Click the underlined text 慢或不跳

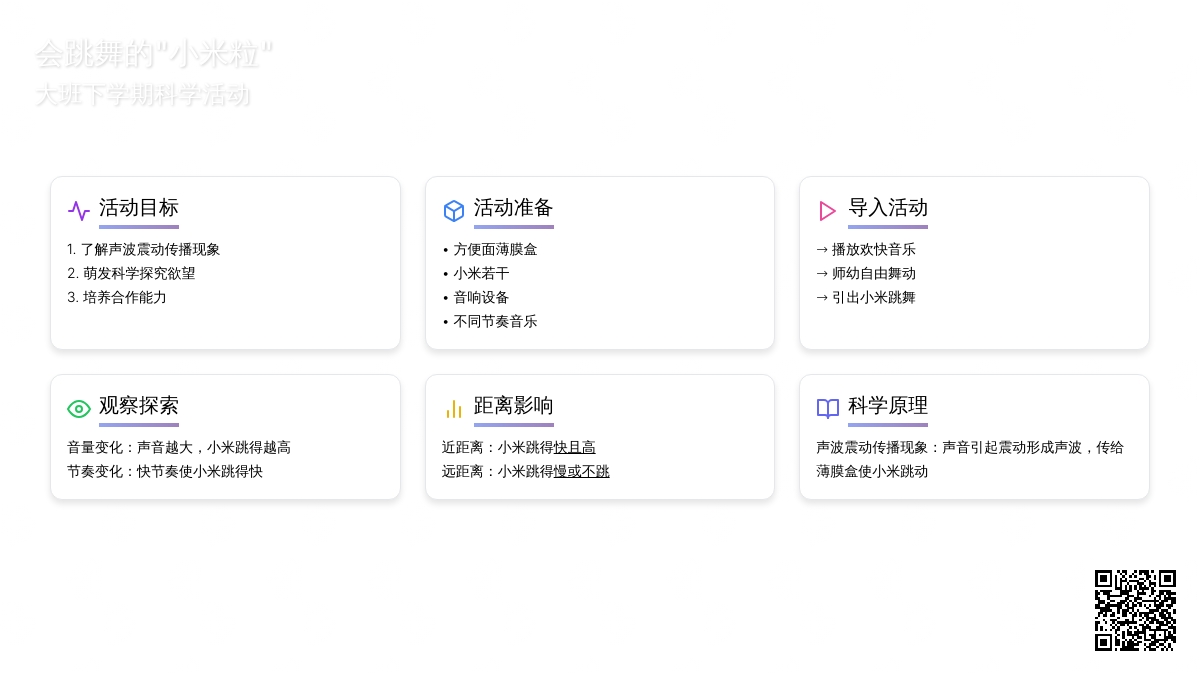[x=582, y=471]
